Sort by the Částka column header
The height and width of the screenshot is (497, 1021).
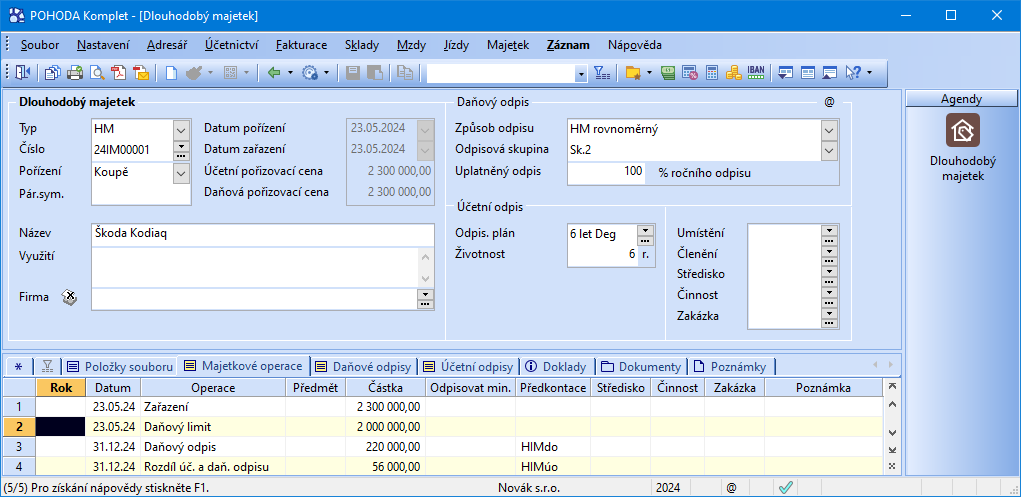click(x=385, y=388)
